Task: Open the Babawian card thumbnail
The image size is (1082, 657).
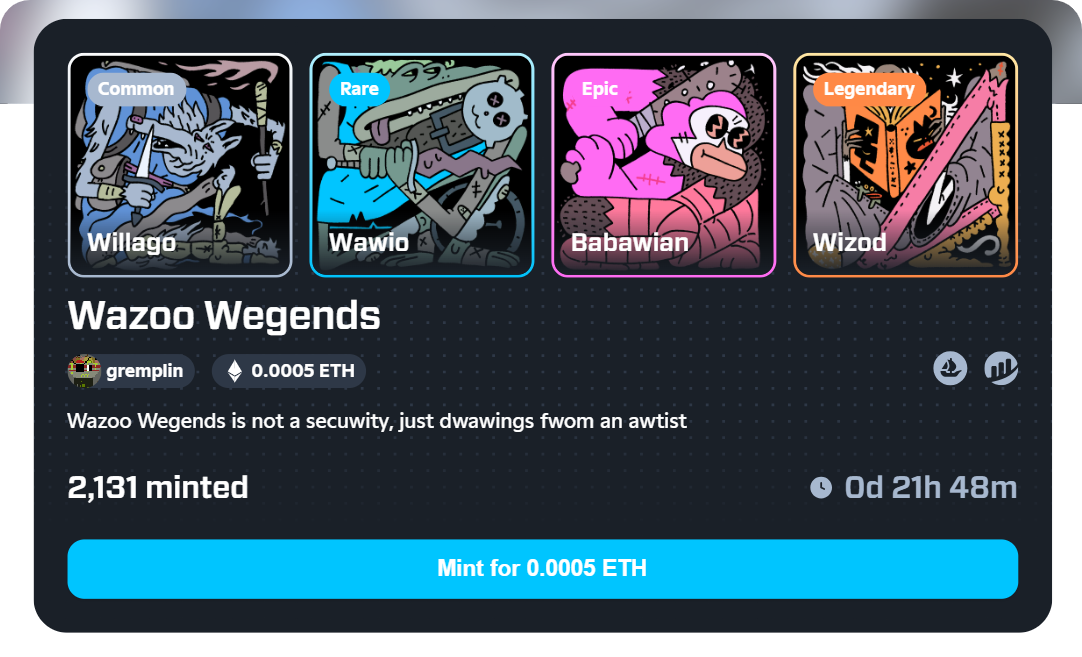Action: pos(664,165)
